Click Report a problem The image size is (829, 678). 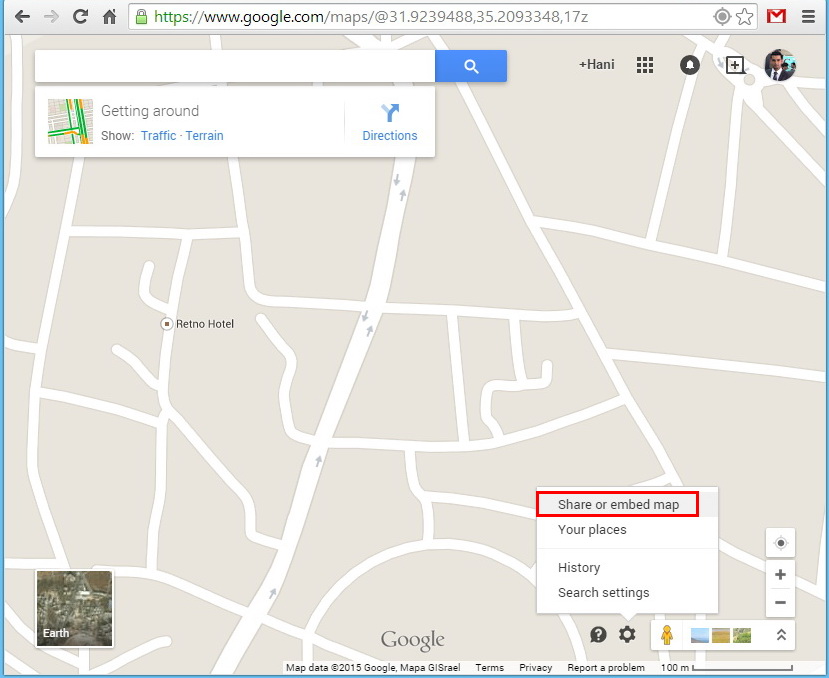pos(606,668)
